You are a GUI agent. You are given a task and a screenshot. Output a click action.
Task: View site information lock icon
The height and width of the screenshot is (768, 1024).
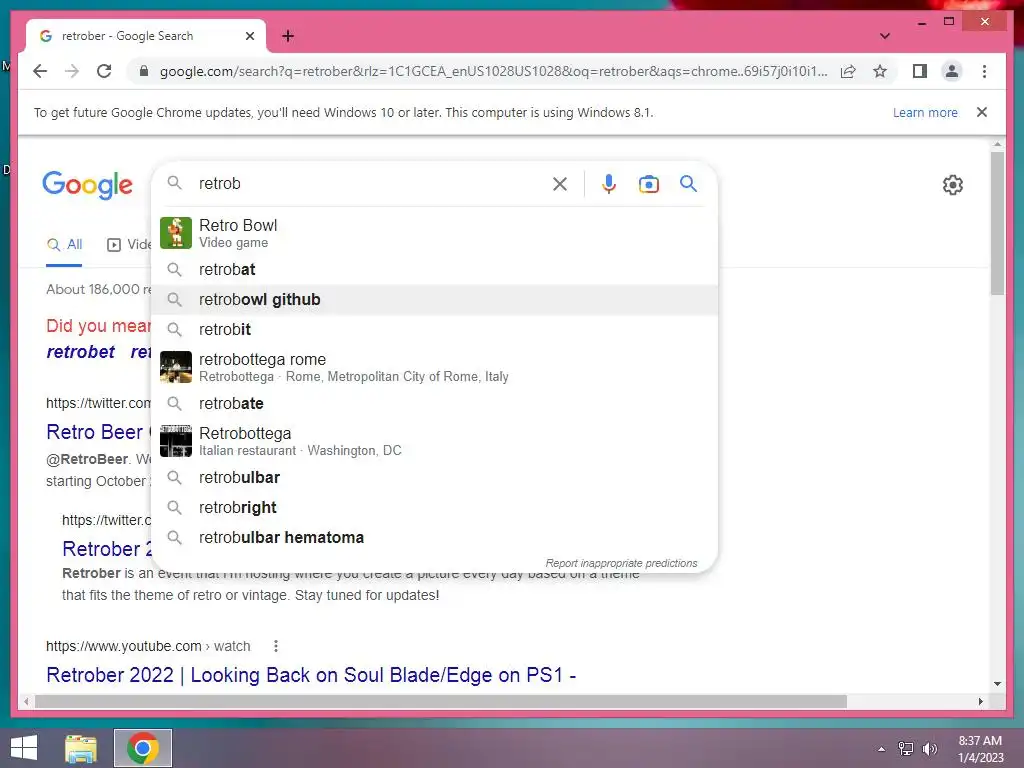click(x=144, y=71)
